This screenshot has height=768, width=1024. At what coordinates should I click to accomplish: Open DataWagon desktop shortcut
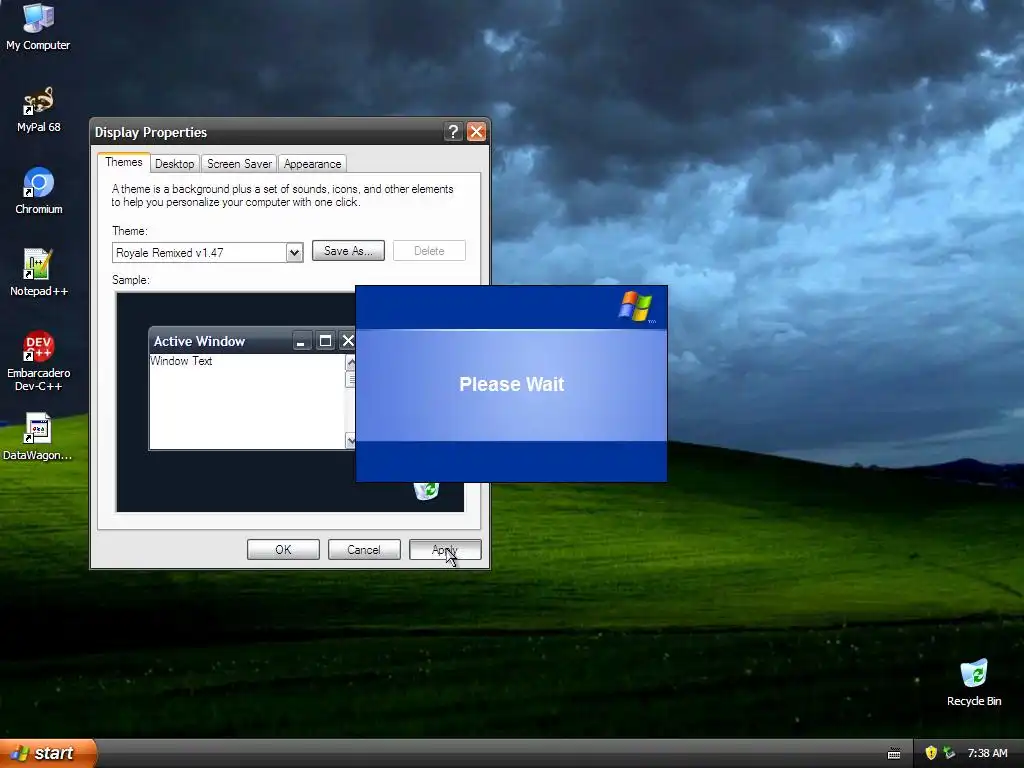click(x=38, y=436)
